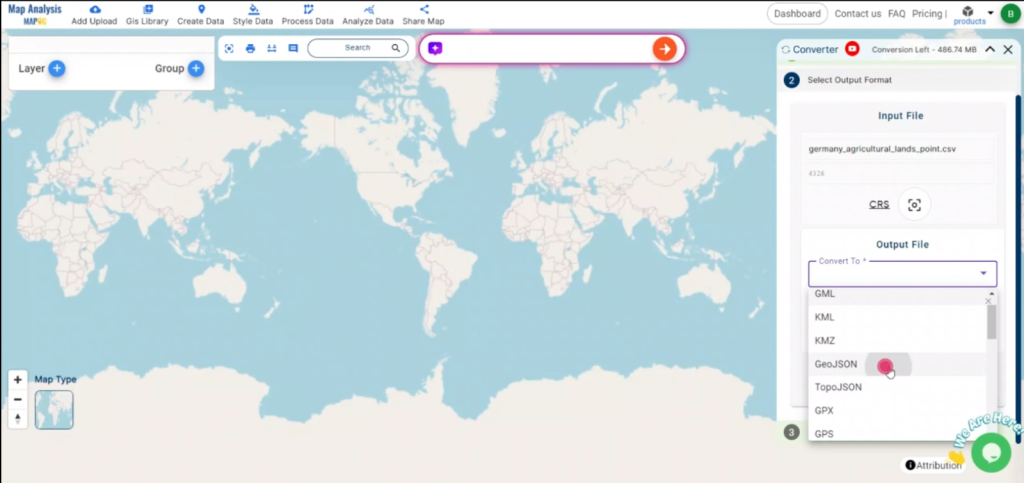Click step 2 Select Output Format header

897,80
